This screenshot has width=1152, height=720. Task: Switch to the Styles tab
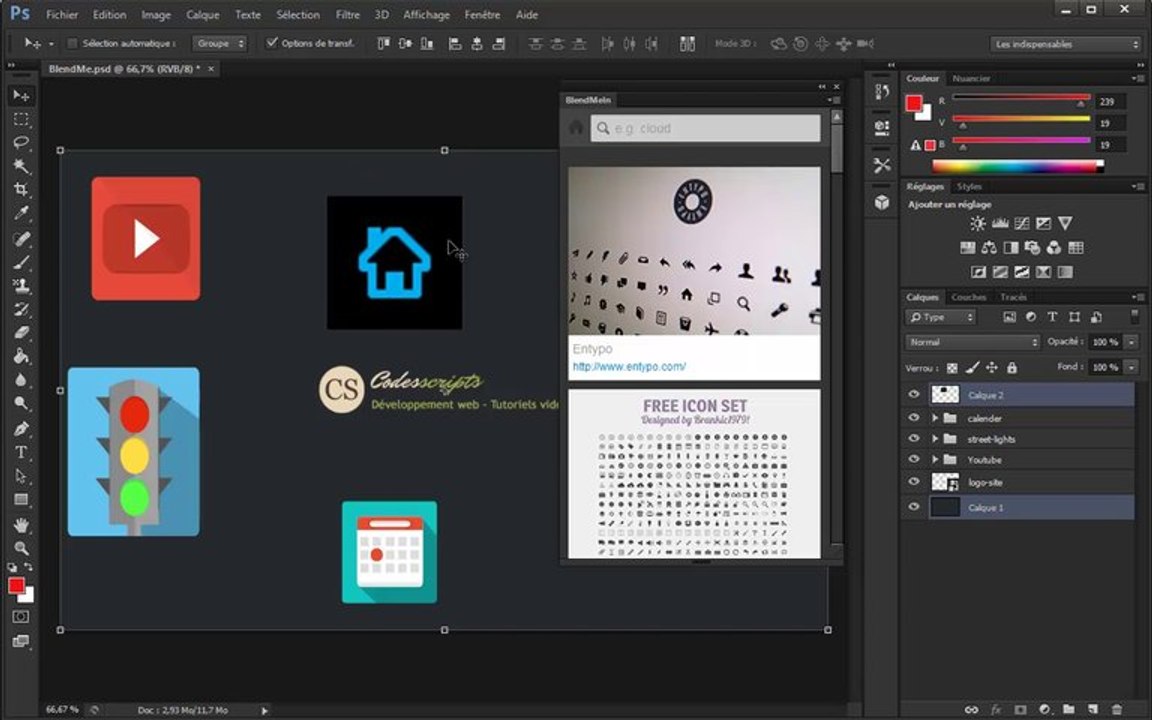[x=969, y=187]
